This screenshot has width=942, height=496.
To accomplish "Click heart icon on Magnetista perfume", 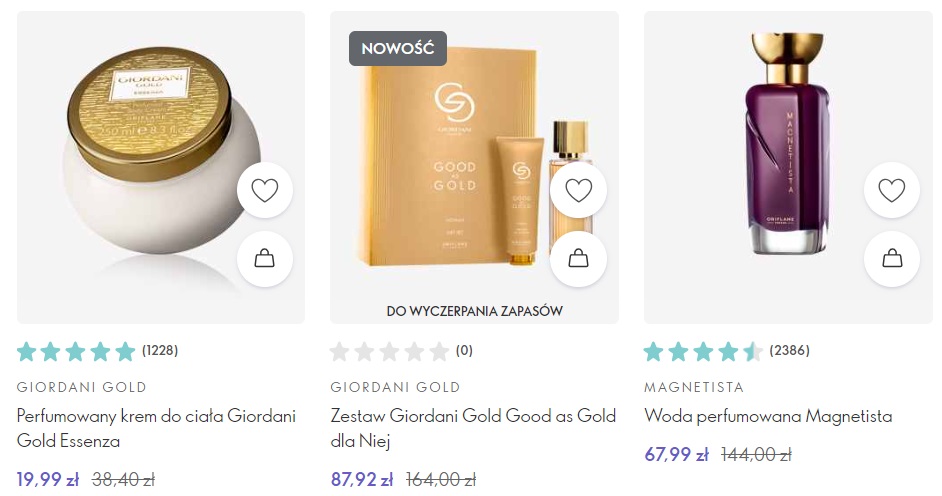I will point(892,190).
